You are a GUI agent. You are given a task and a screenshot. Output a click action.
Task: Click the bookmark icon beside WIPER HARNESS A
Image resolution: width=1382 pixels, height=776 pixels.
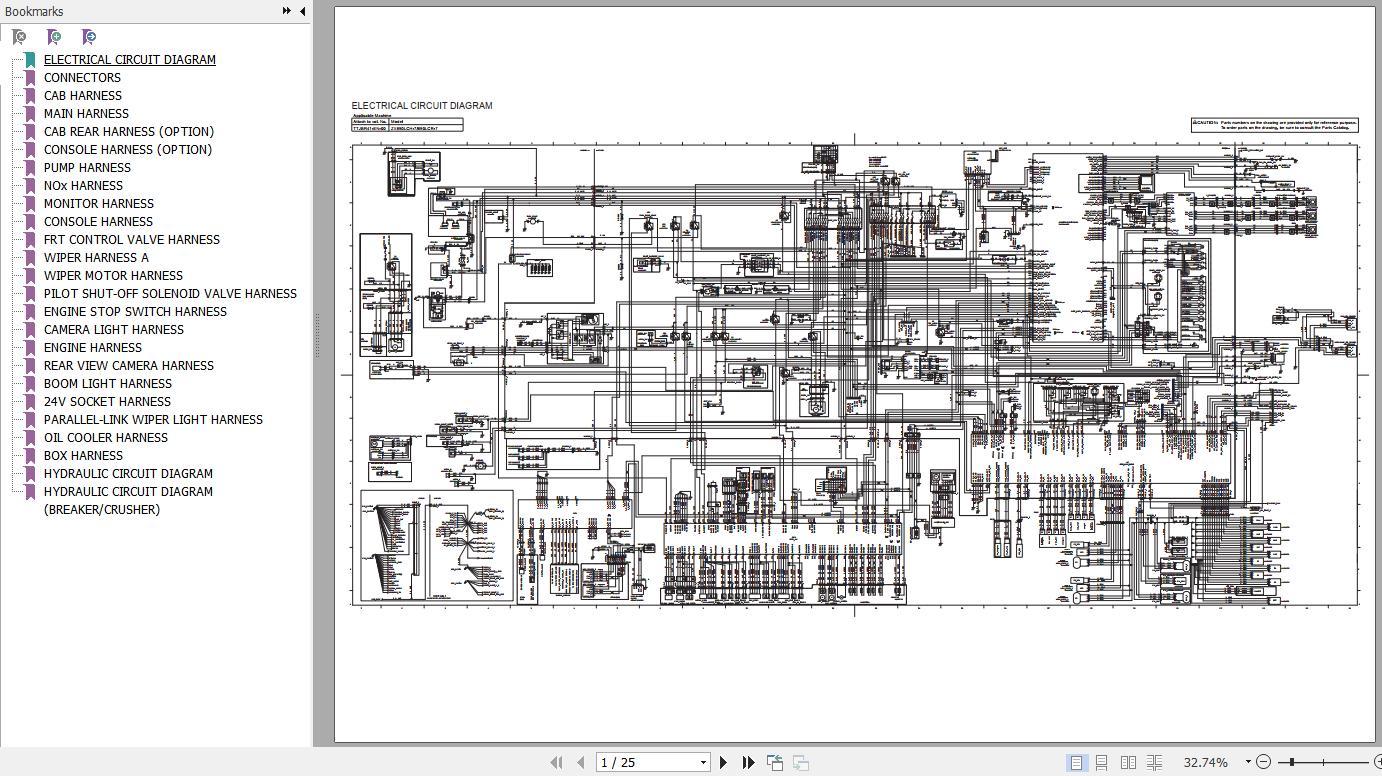[x=30, y=257]
